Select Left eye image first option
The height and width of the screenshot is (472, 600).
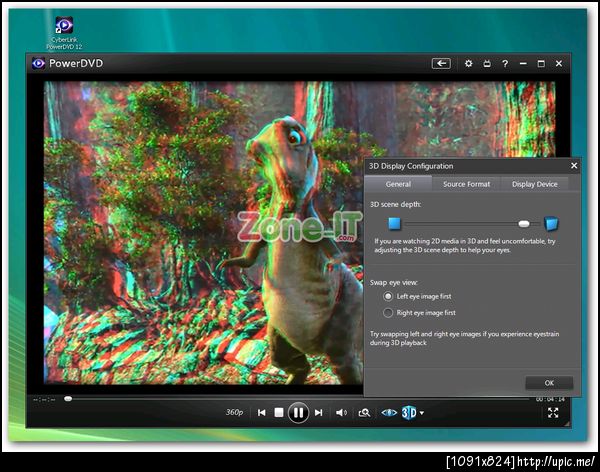tap(418, 296)
